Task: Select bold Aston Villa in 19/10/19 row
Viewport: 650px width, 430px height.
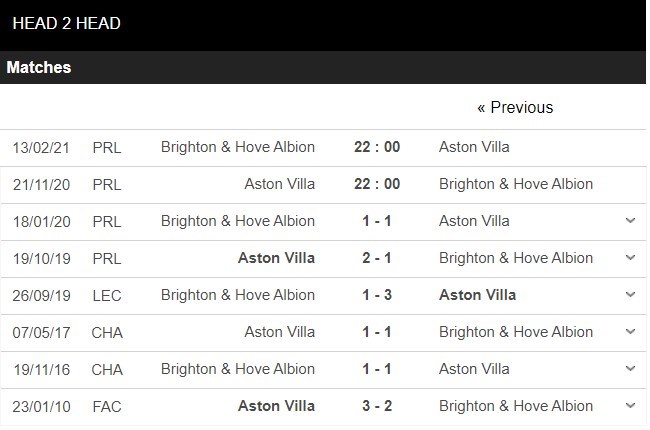Action: click(276, 258)
